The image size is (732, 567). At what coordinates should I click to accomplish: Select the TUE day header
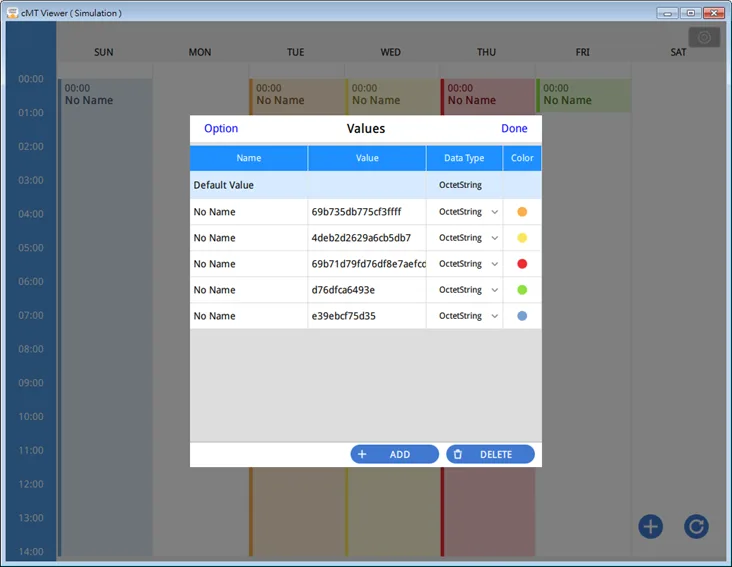[296, 52]
